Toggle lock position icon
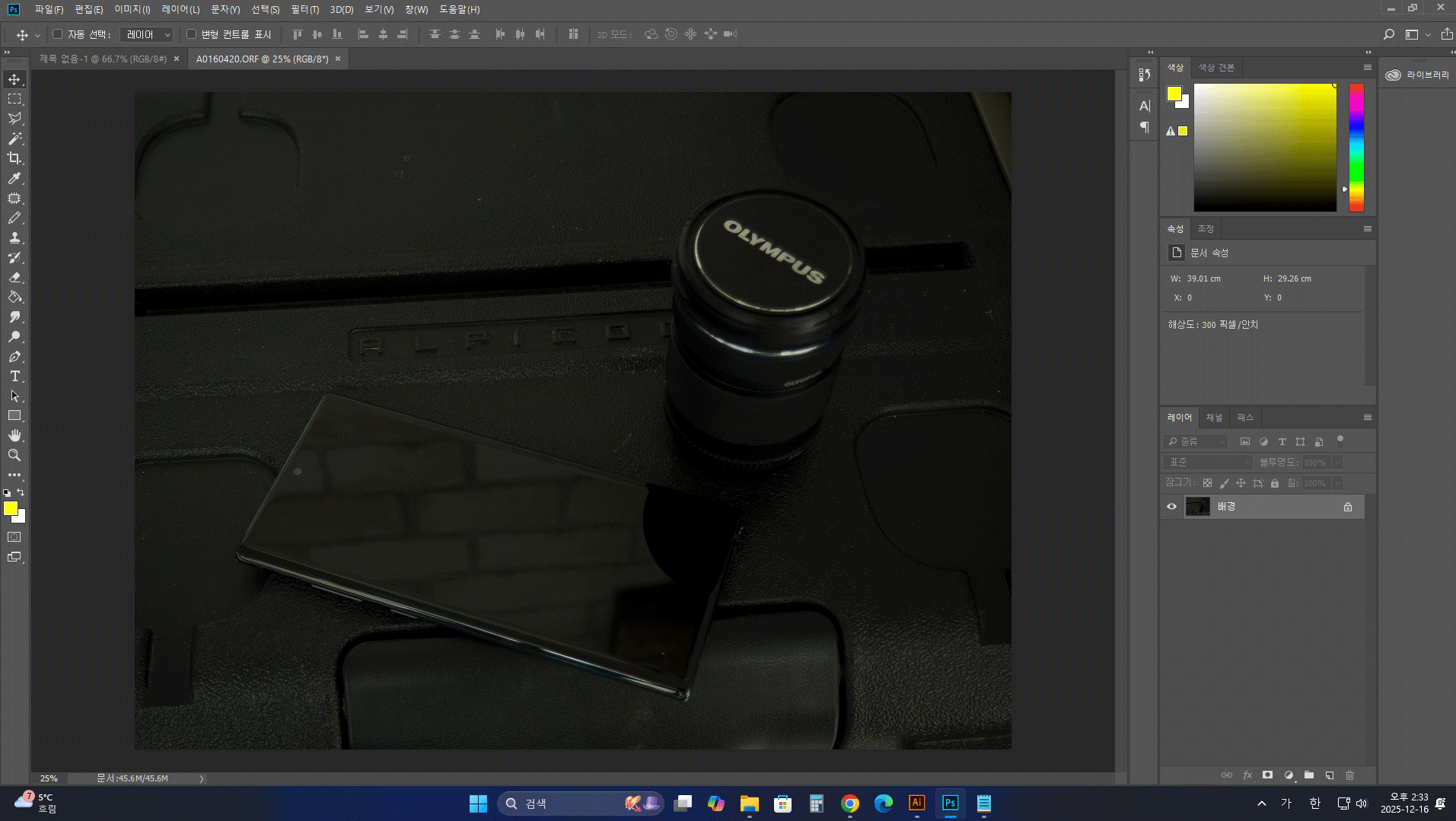 click(x=1241, y=483)
